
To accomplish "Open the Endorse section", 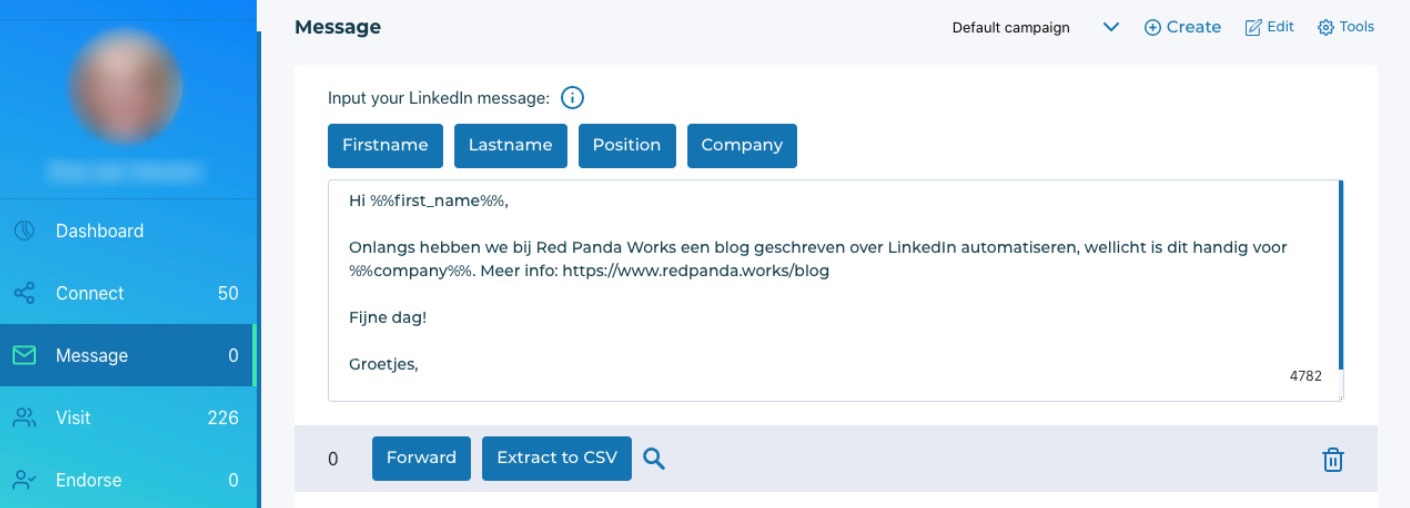I will pyautogui.click(x=128, y=480).
